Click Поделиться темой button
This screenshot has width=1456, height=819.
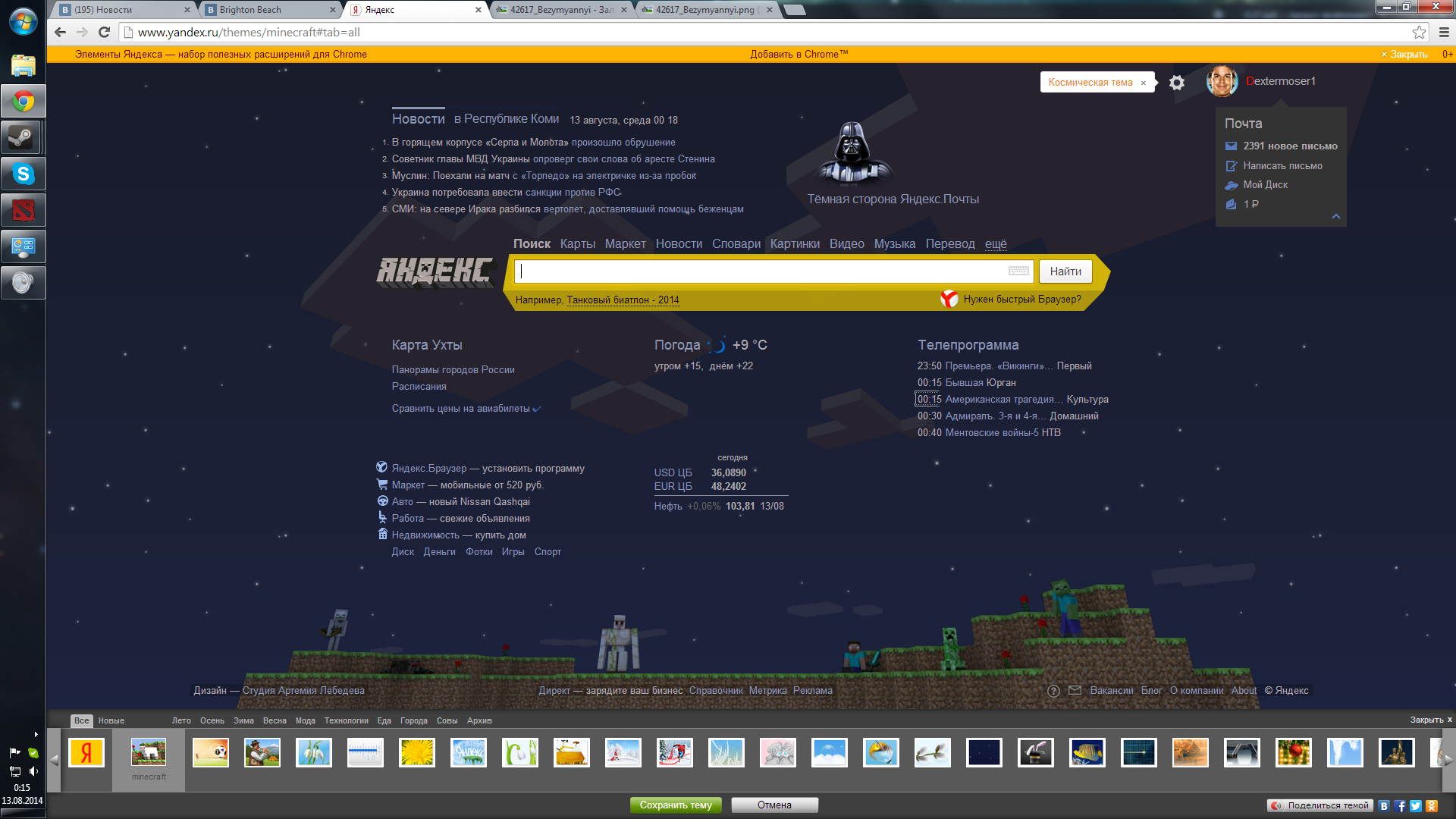point(1320,805)
